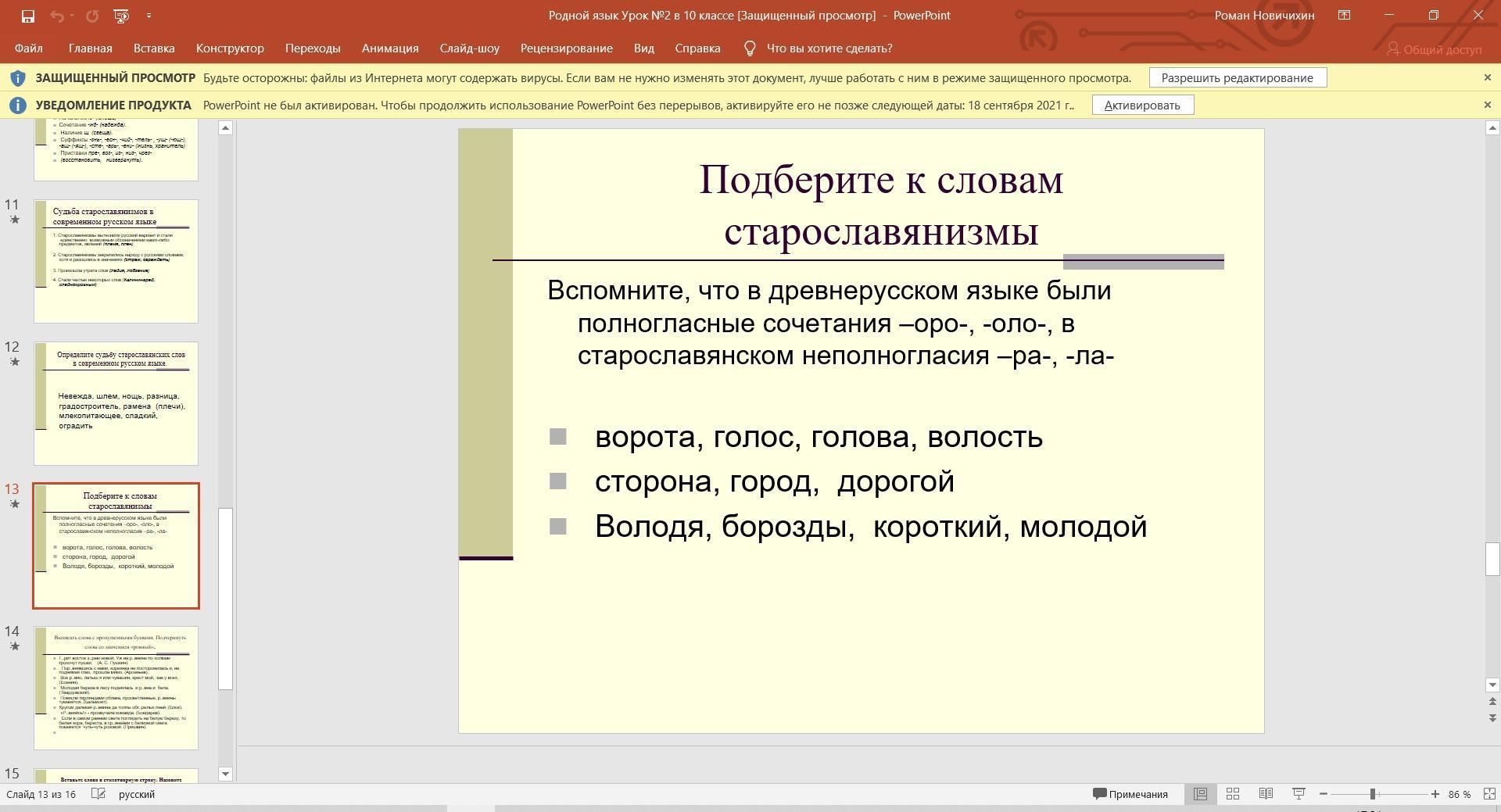Toggle Normal view button in status bar
The width and height of the screenshot is (1501, 812).
pyautogui.click(x=1200, y=794)
